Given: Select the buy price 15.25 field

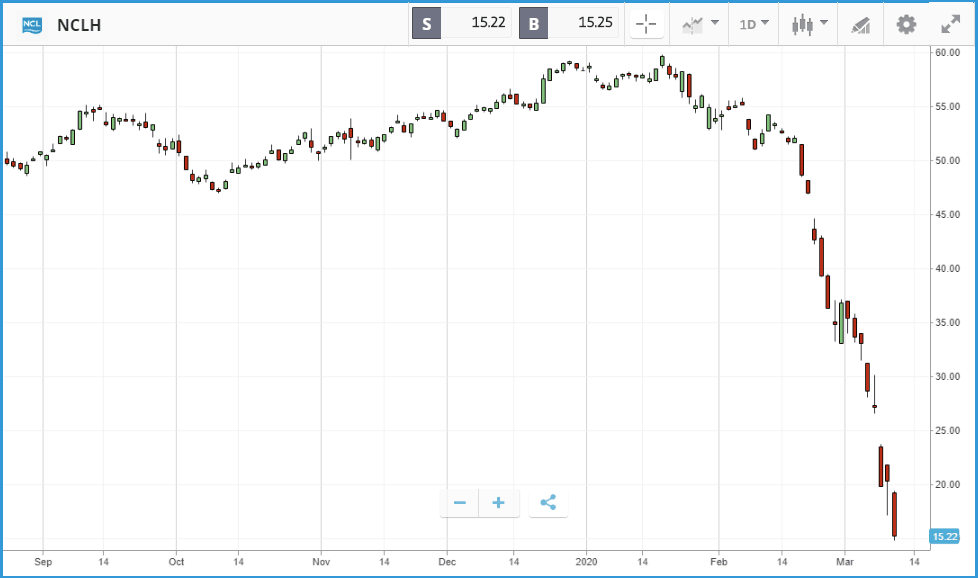Looking at the screenshot, I should click(x=583, y=23).
